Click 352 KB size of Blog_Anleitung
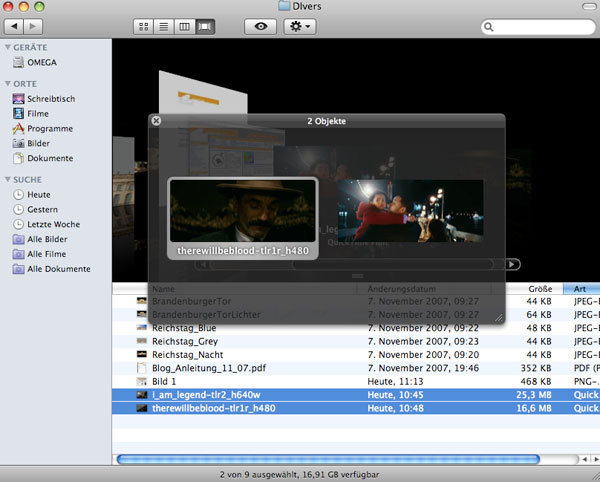 point(536,368)
